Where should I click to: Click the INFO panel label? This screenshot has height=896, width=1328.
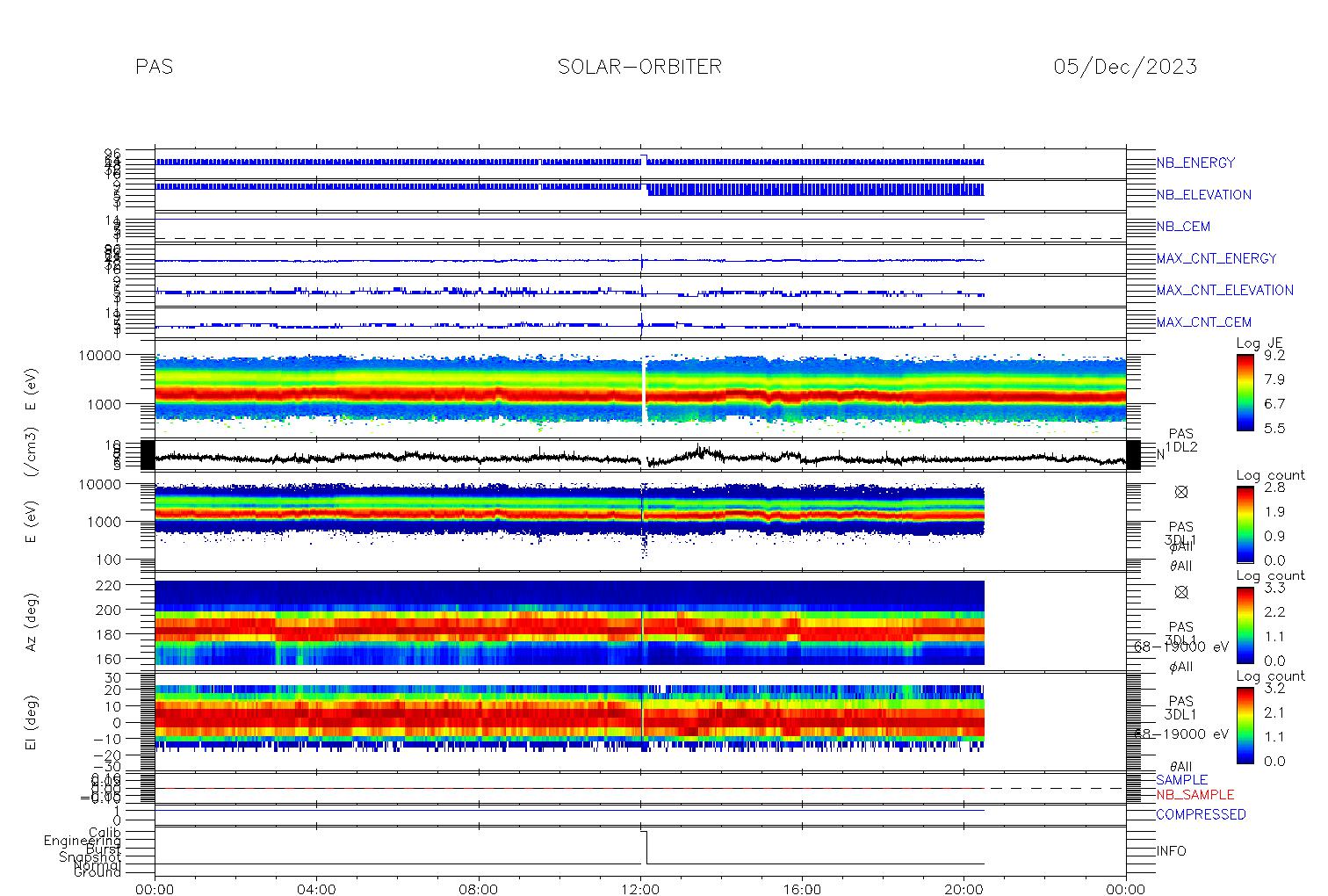point(1171,851)
